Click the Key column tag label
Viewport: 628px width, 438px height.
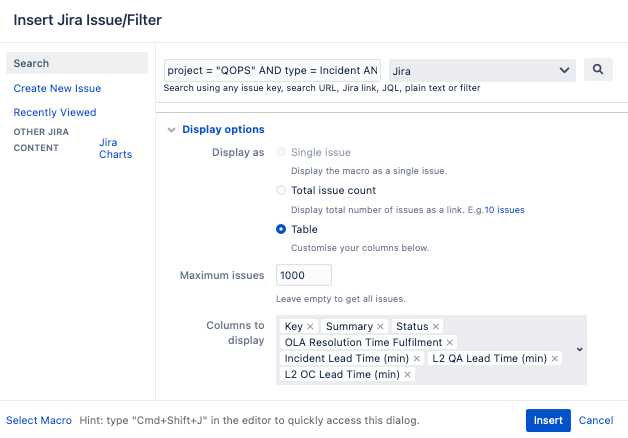[x=294, y=327]
